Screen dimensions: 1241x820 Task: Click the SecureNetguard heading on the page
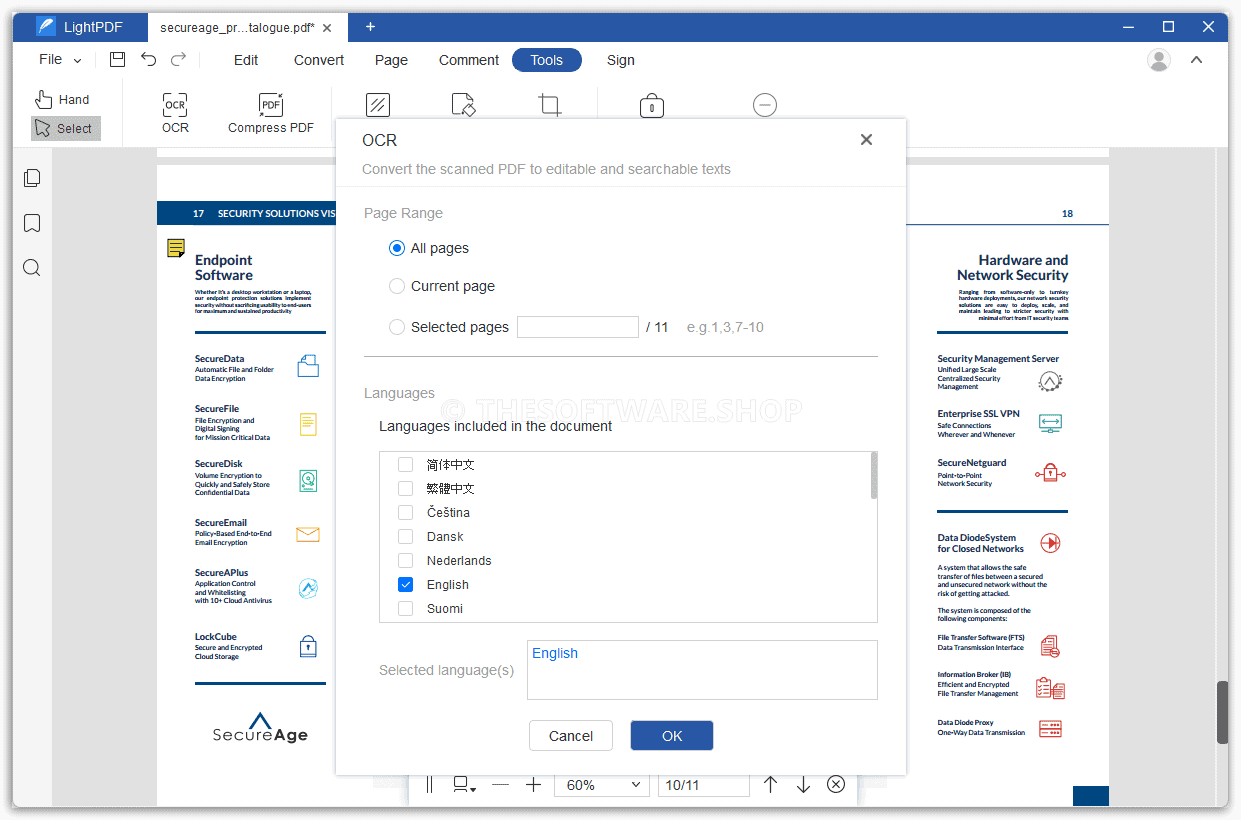pyautogui.click(x=972, y=463)
